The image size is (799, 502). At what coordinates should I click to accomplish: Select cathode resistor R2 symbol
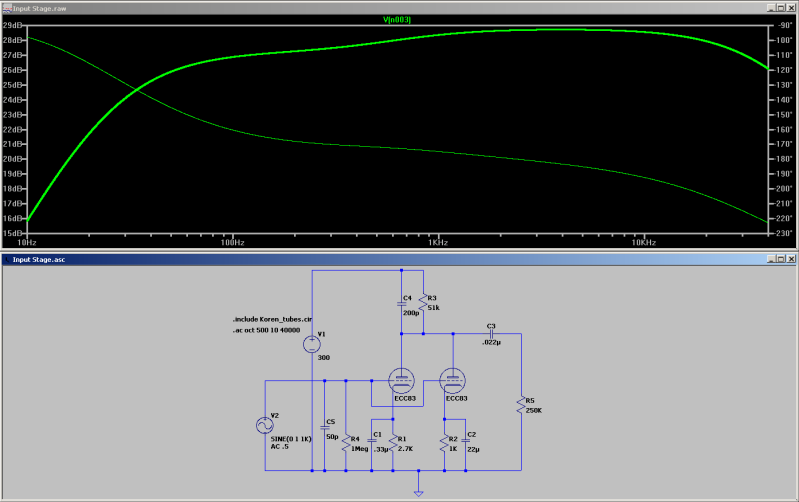tap(444, 443)
